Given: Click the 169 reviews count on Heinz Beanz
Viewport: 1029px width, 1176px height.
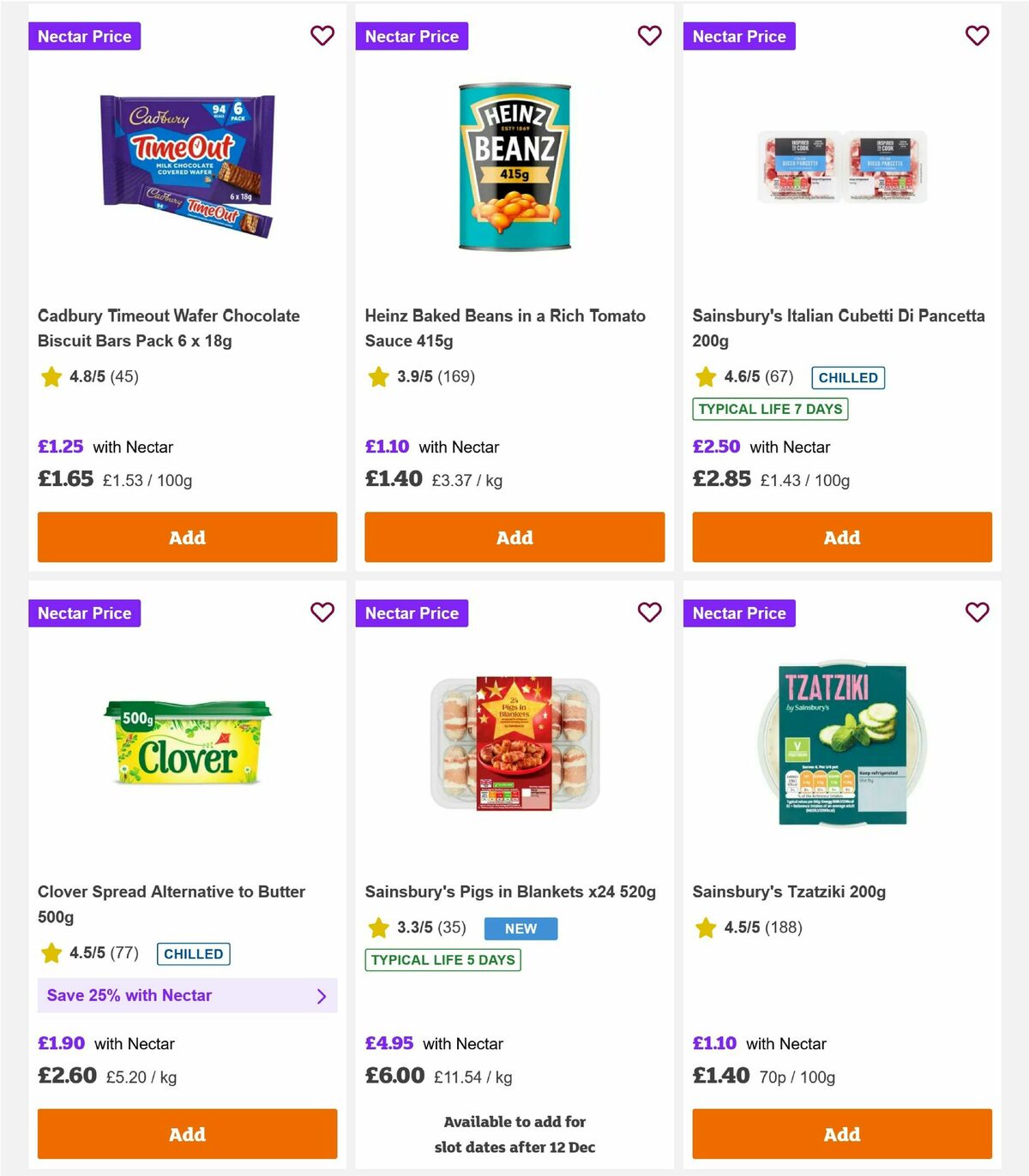Looking at the screenshot, I should (456, 375).
